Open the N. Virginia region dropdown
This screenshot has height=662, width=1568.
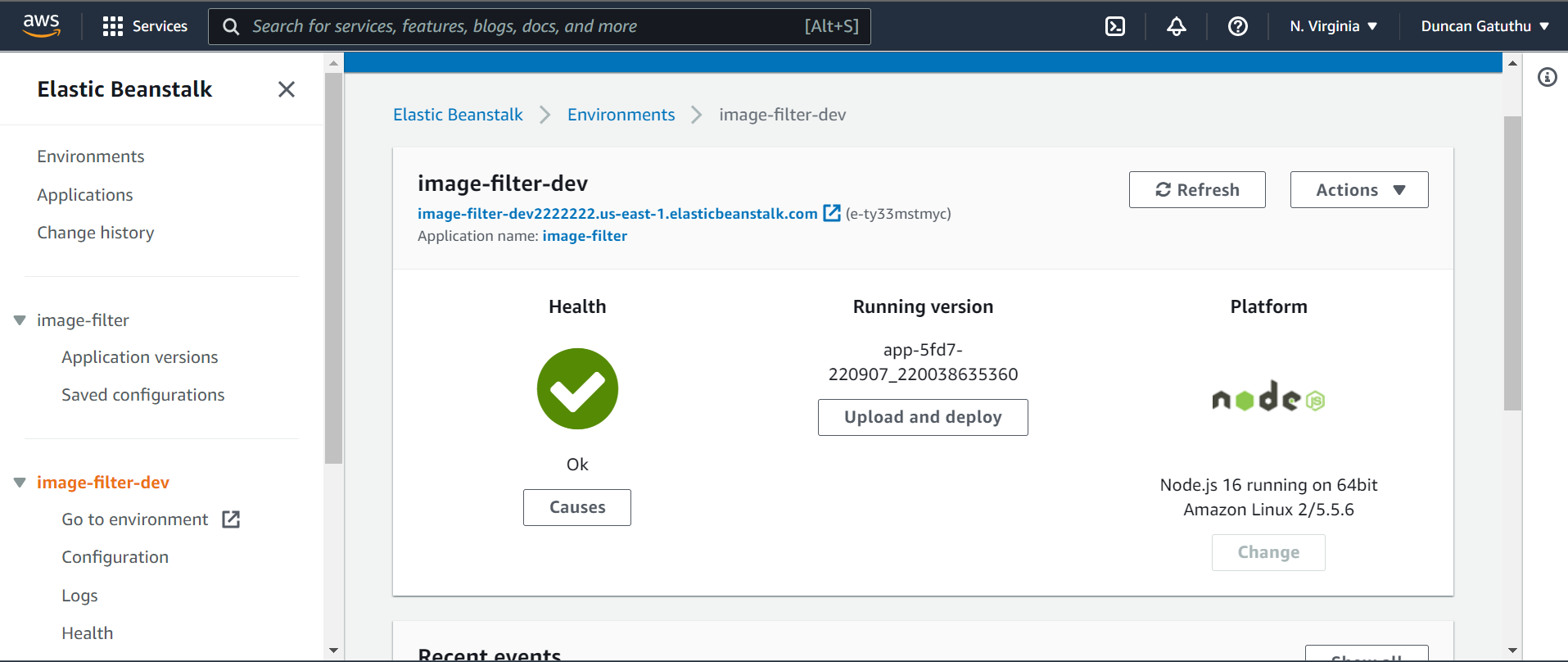pyautogui.click(x=1333, y=26)
